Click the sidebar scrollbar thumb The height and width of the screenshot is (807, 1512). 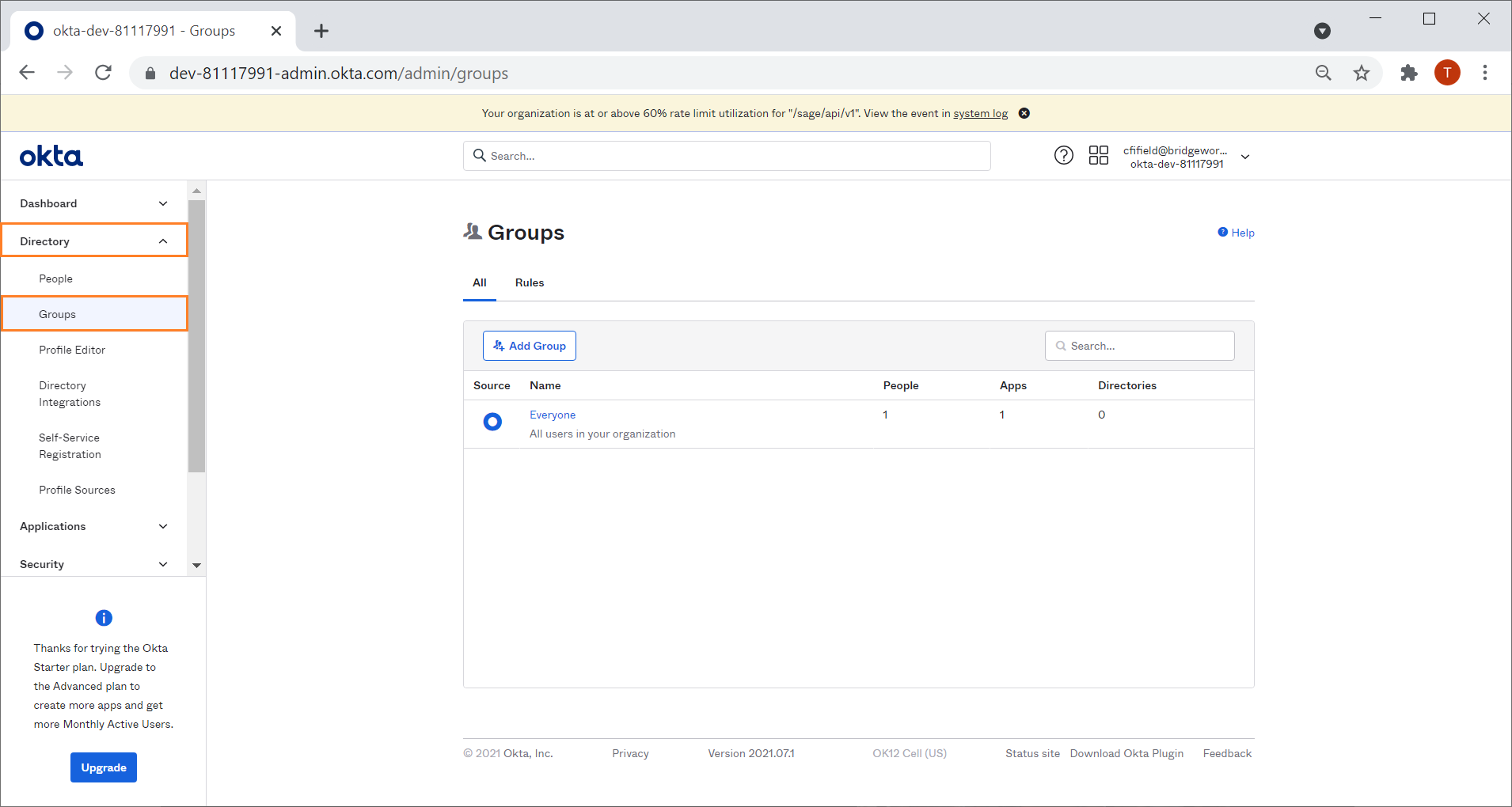point(196,336)
